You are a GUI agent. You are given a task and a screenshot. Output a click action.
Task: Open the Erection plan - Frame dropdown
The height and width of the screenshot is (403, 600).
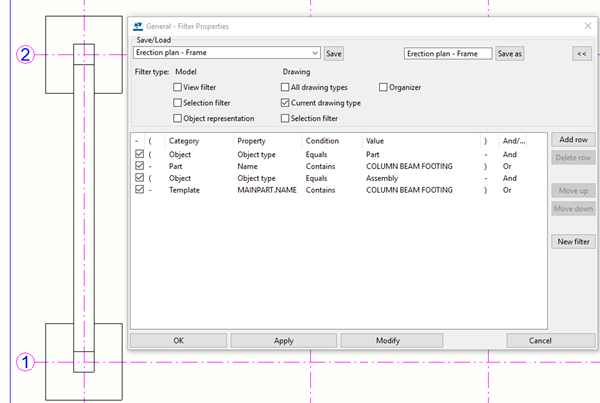click(x=315, y=53)
